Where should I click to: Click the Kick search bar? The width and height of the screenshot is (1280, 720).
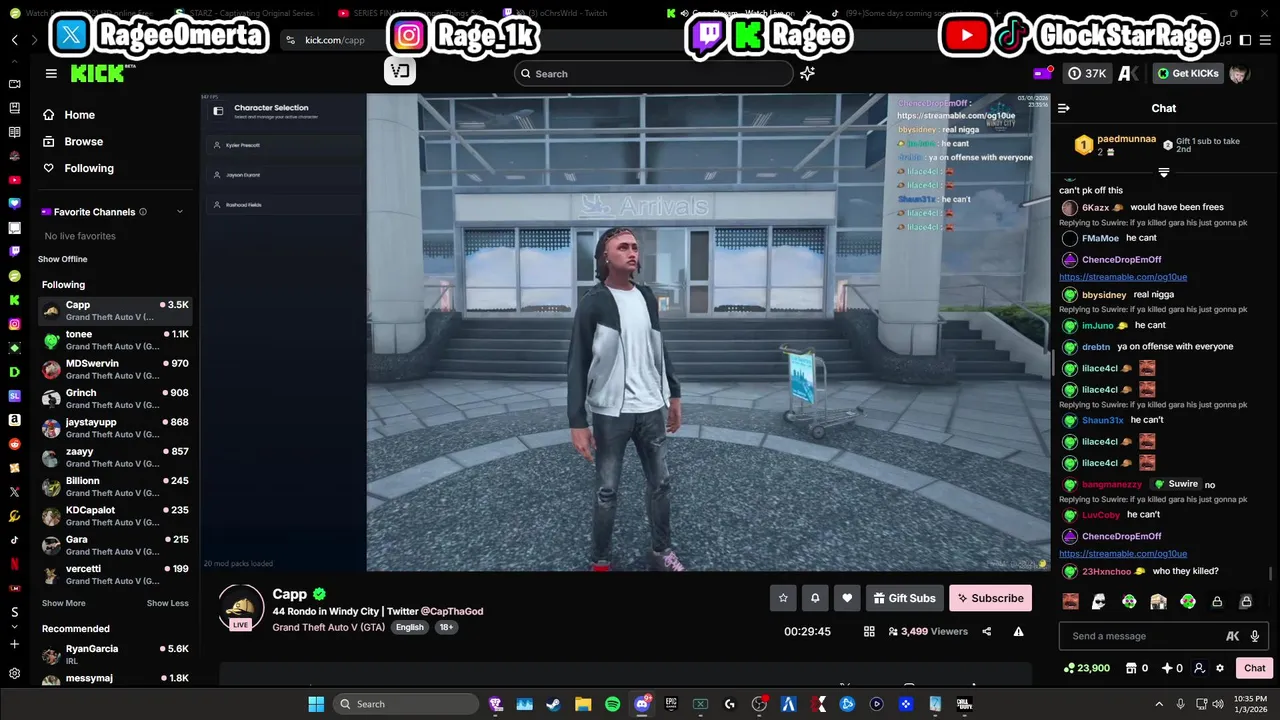pos(654,73)
